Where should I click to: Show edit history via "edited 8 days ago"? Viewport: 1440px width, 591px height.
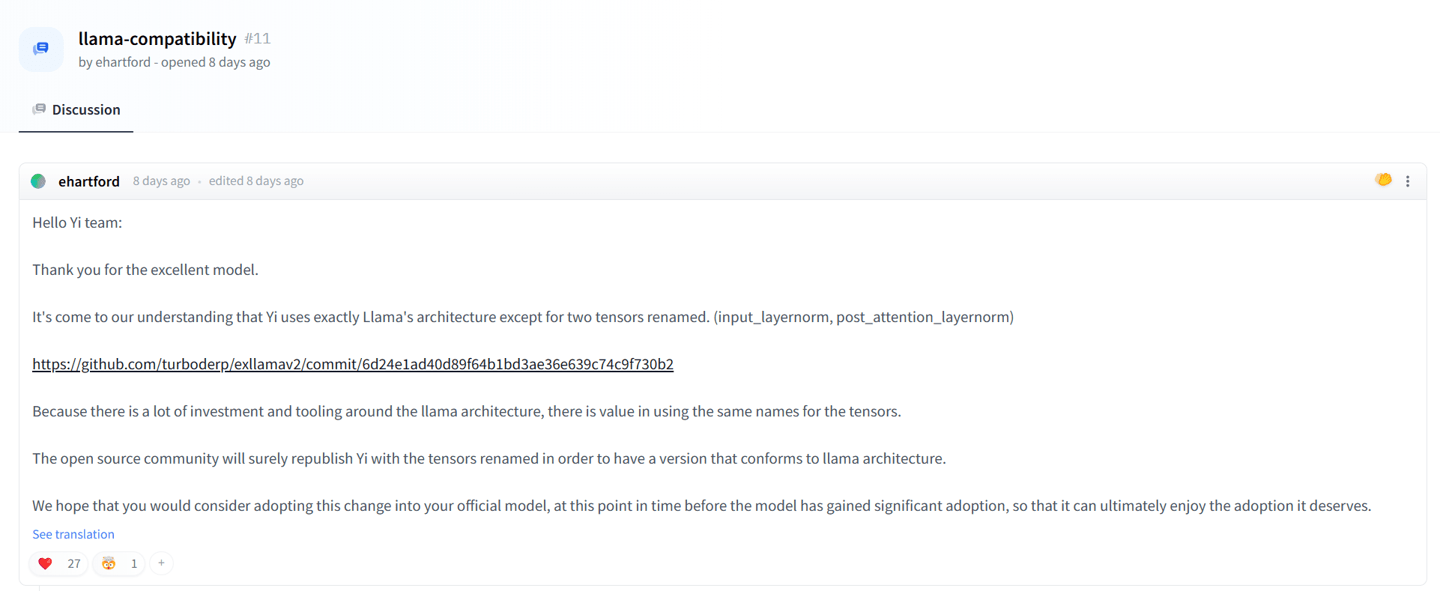coord(256,181)
